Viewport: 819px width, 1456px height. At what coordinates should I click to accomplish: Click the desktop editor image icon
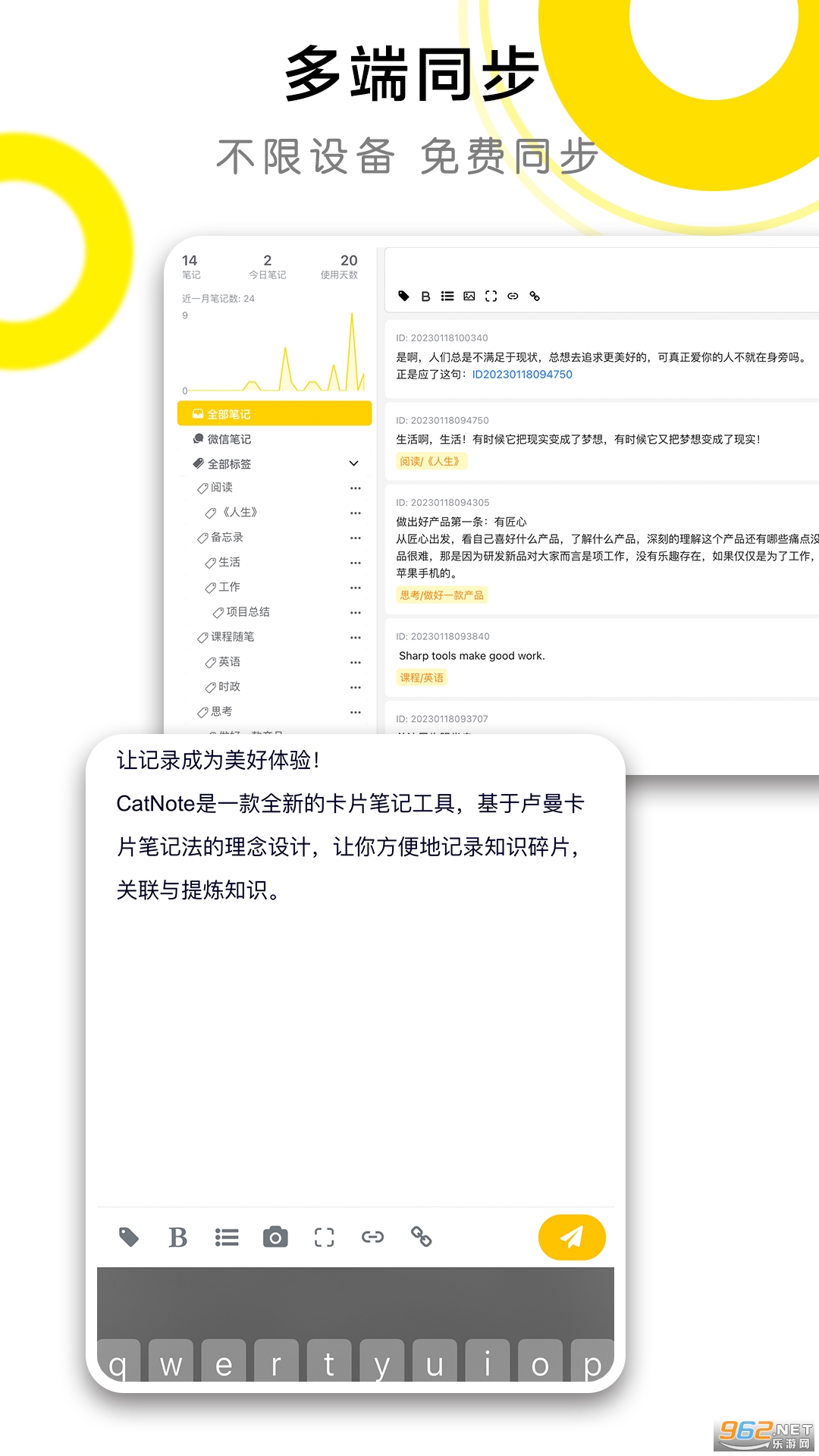coord(469,297)
